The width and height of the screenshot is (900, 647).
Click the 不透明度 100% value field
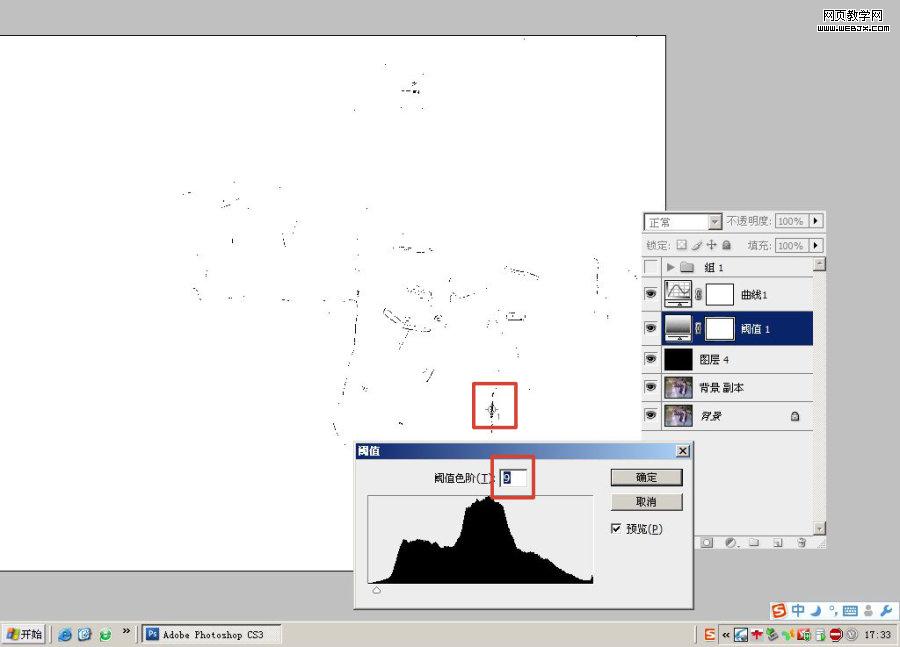pyautogui.click(x=792, y=221)
